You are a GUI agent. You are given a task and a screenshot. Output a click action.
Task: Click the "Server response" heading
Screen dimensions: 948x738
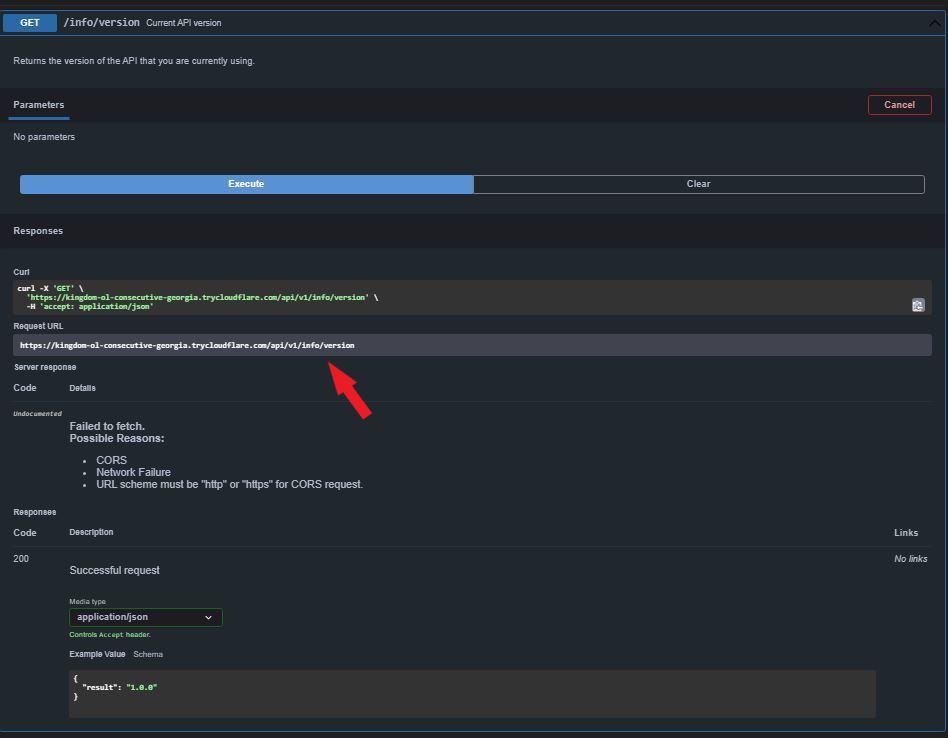[45, 367]
